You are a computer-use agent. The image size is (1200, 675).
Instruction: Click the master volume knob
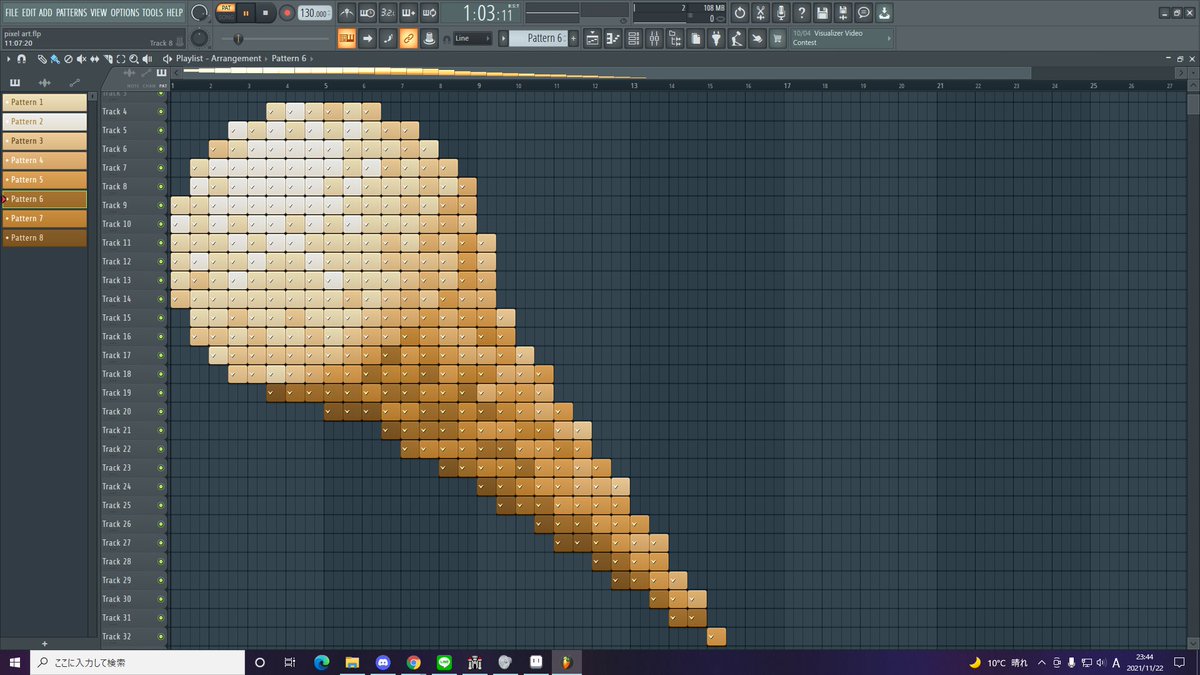(199, 12)
